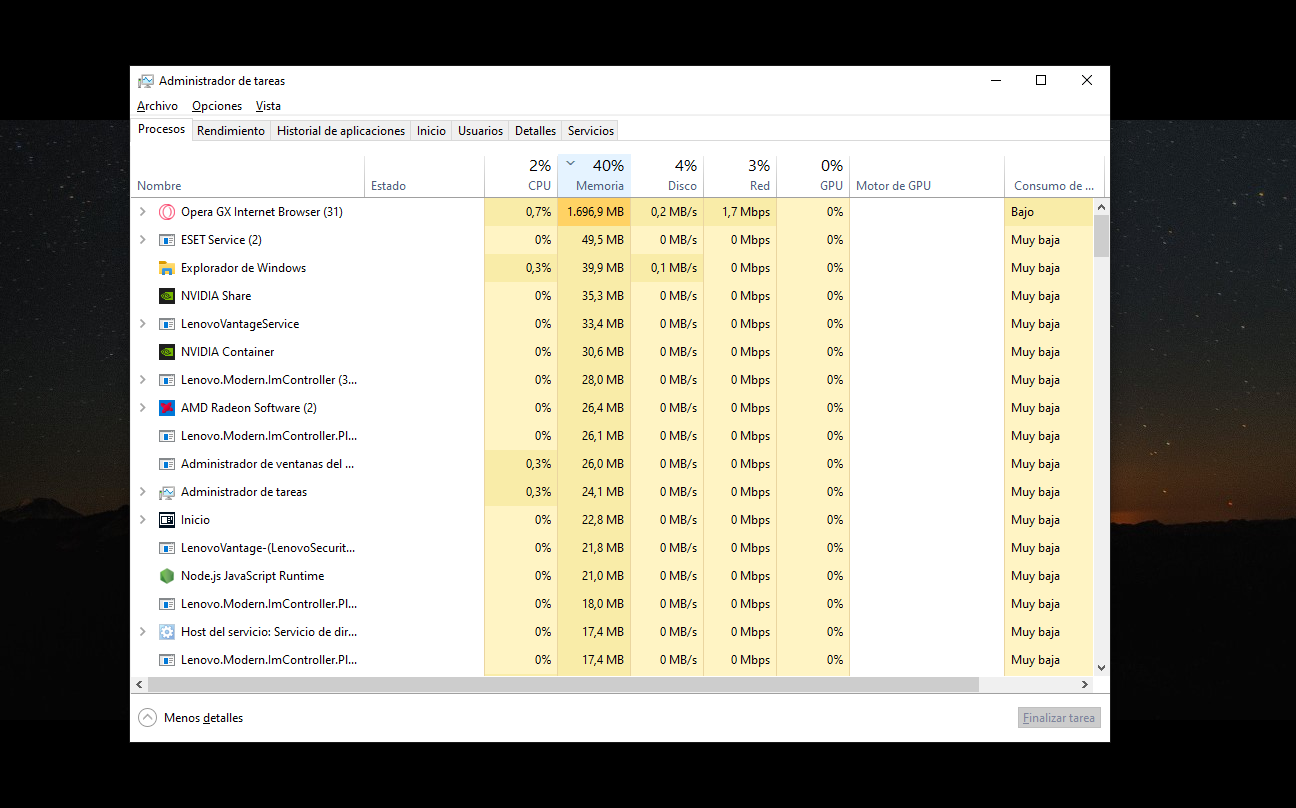The image size is (1296, 808).
Task: Sort by the Nombre column header
Action: point(247,176)
